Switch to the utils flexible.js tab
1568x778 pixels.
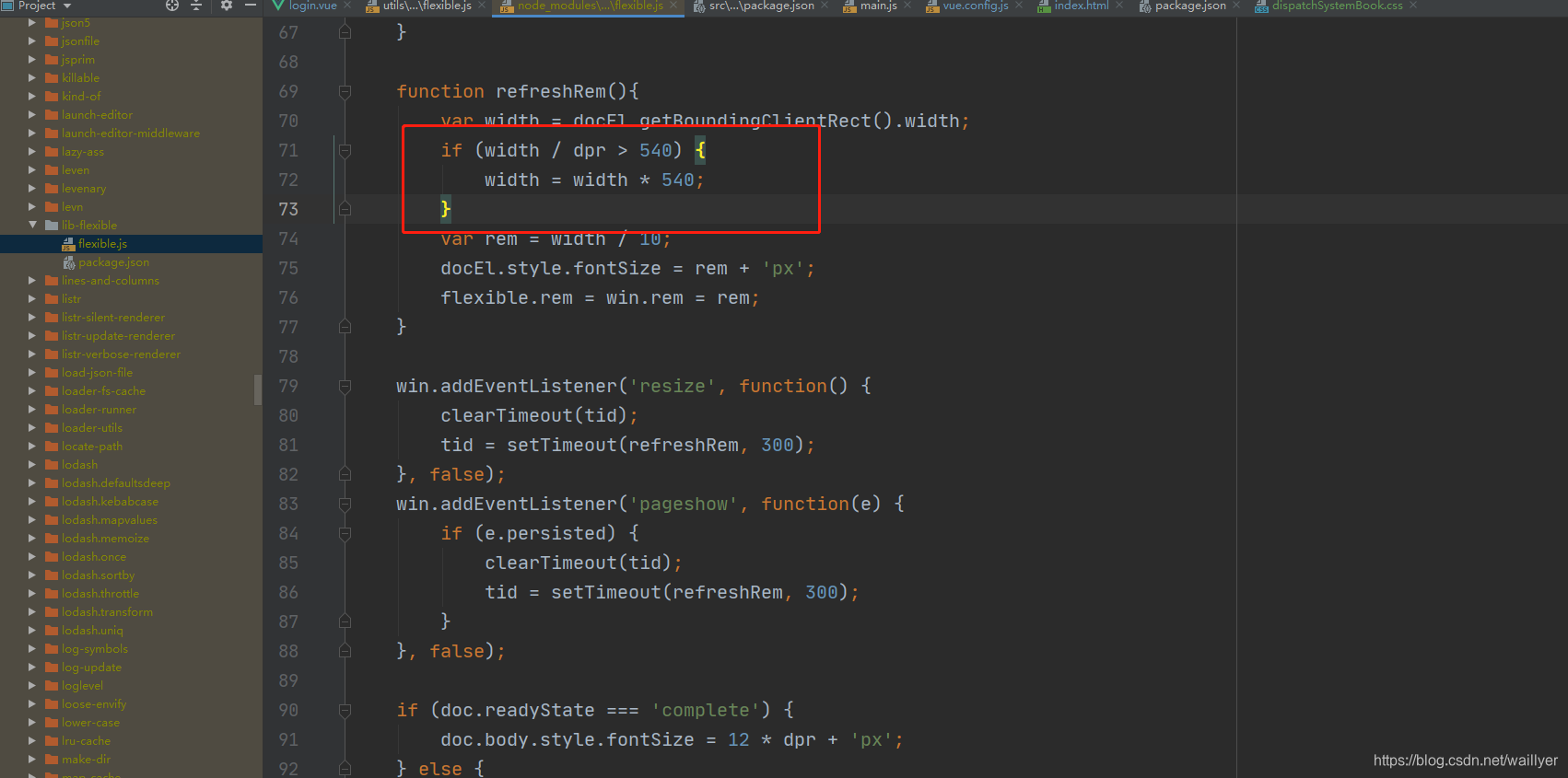coord(427,6)
